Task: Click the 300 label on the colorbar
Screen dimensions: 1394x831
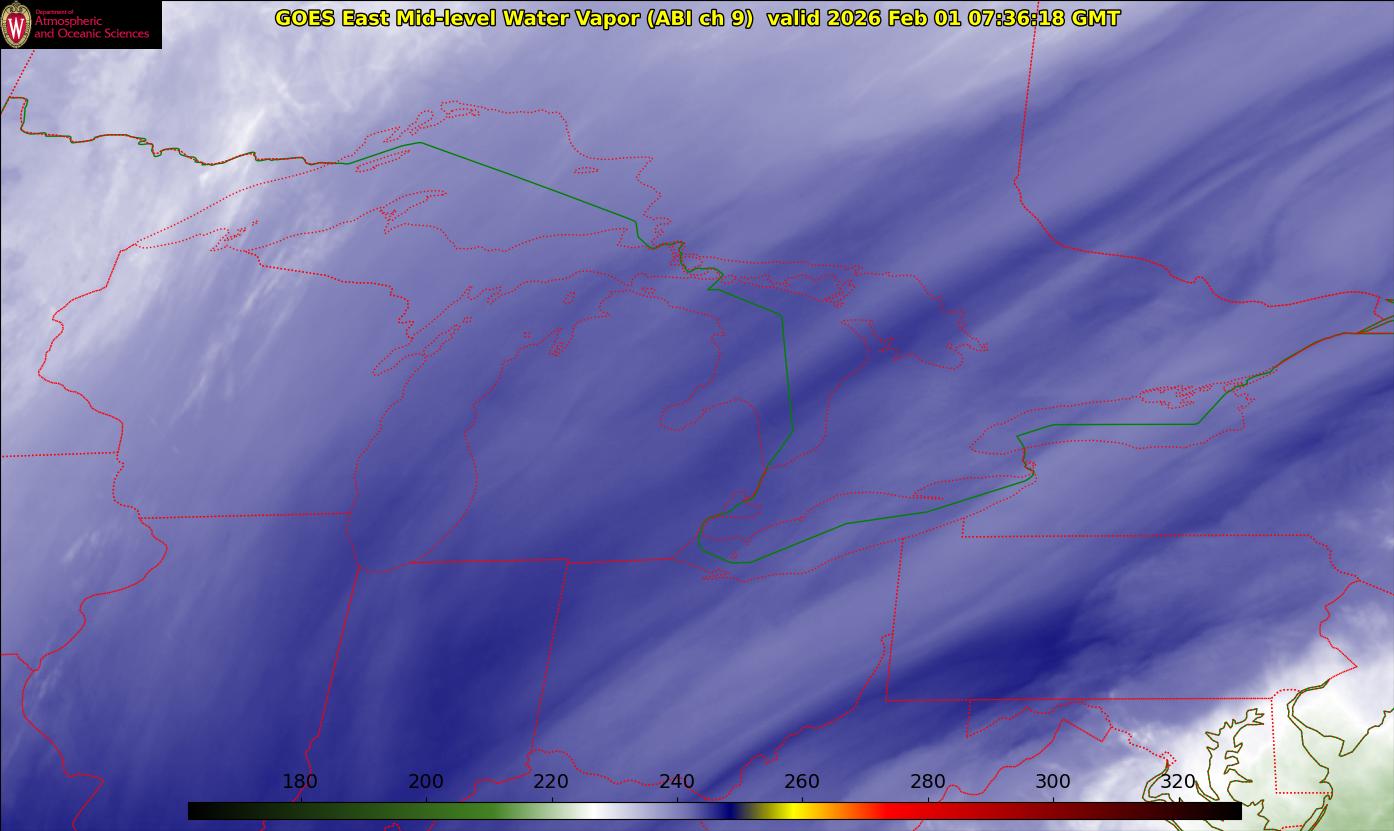Action: (x=1053, y=781)
